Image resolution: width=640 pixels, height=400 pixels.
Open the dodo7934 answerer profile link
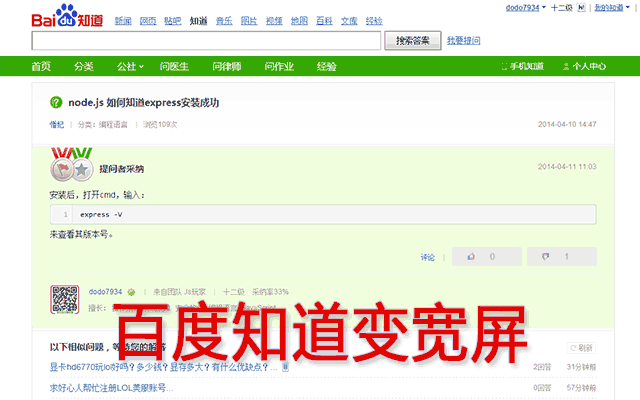(105, 292)
